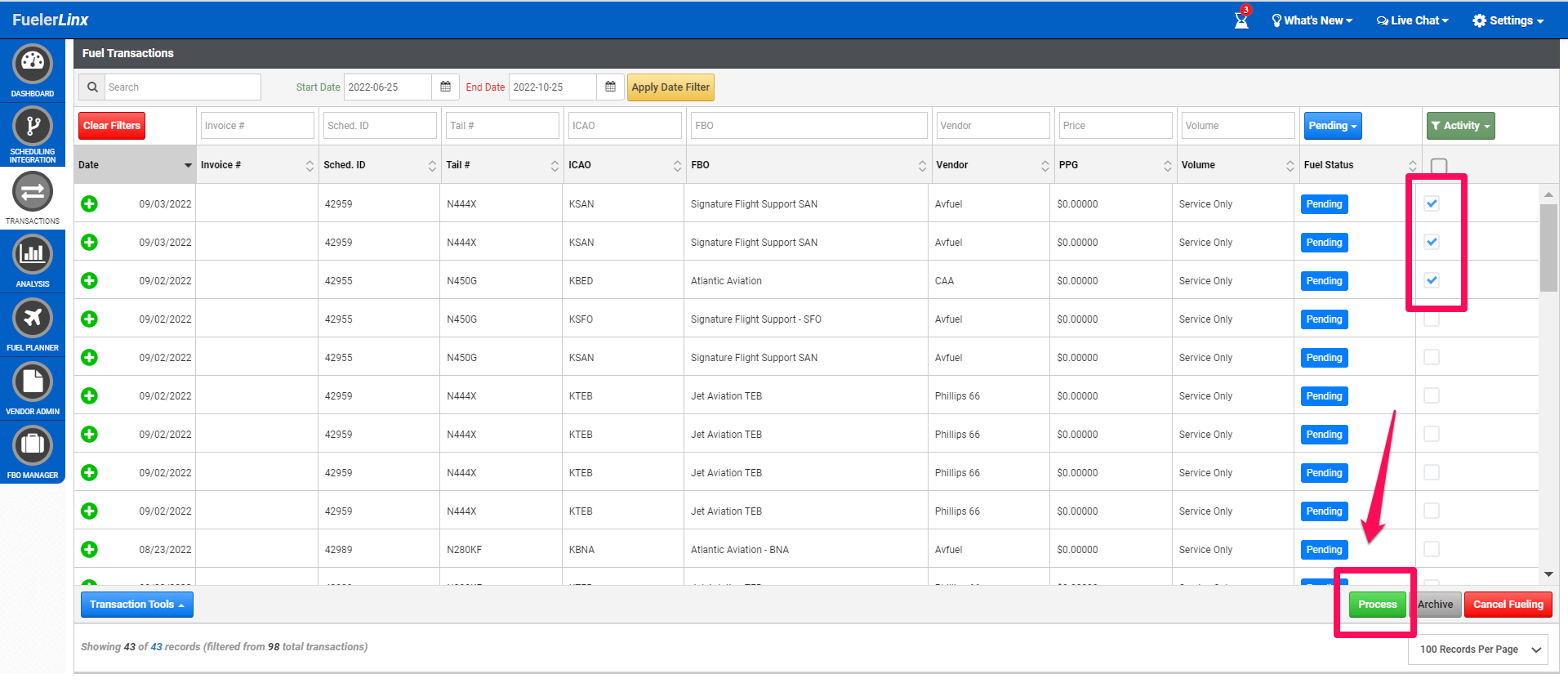Sort by ICAO column arrows
Viewport: 1568px width, 692px height.
coord(677,165)
